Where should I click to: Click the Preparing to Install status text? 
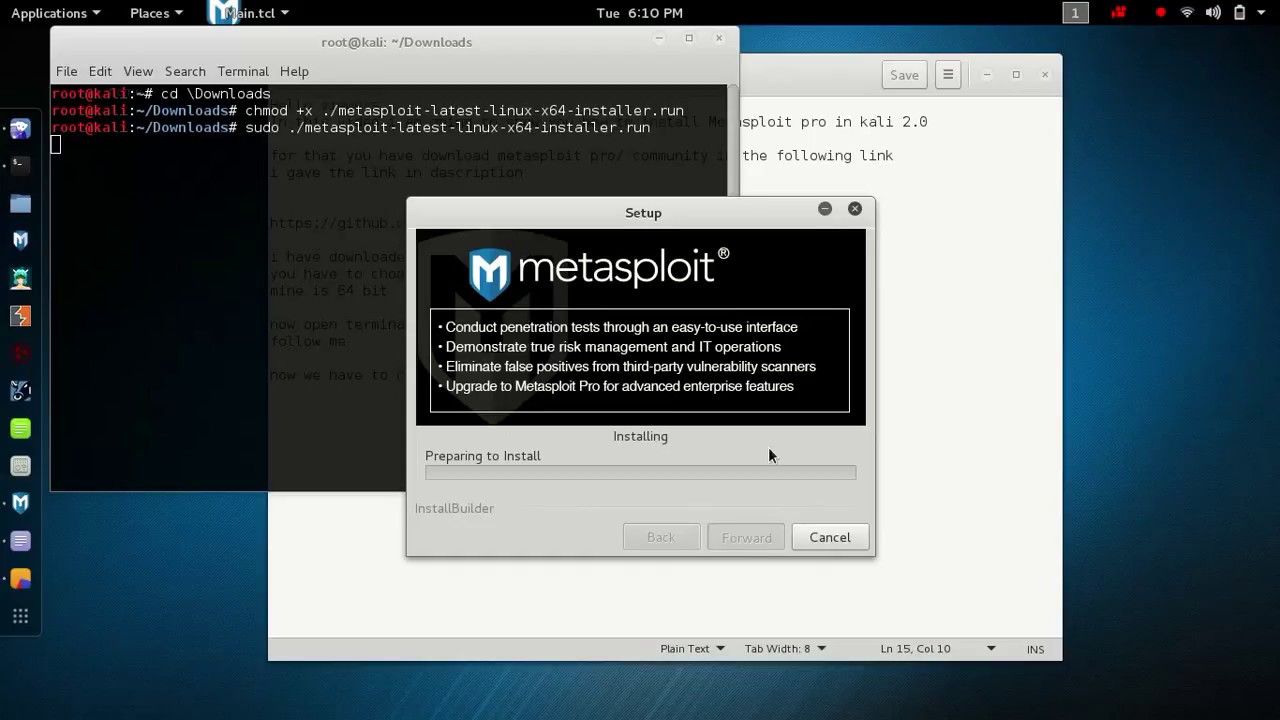coord(483,455)
